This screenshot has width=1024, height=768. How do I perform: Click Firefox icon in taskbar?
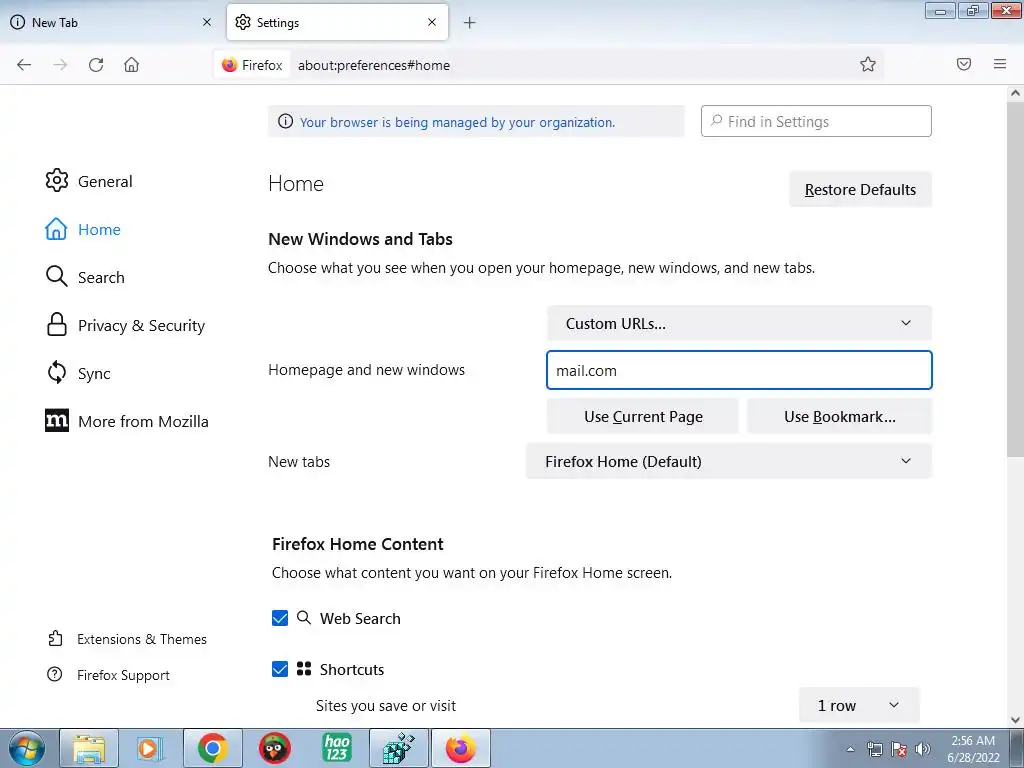tap(460, 748)
